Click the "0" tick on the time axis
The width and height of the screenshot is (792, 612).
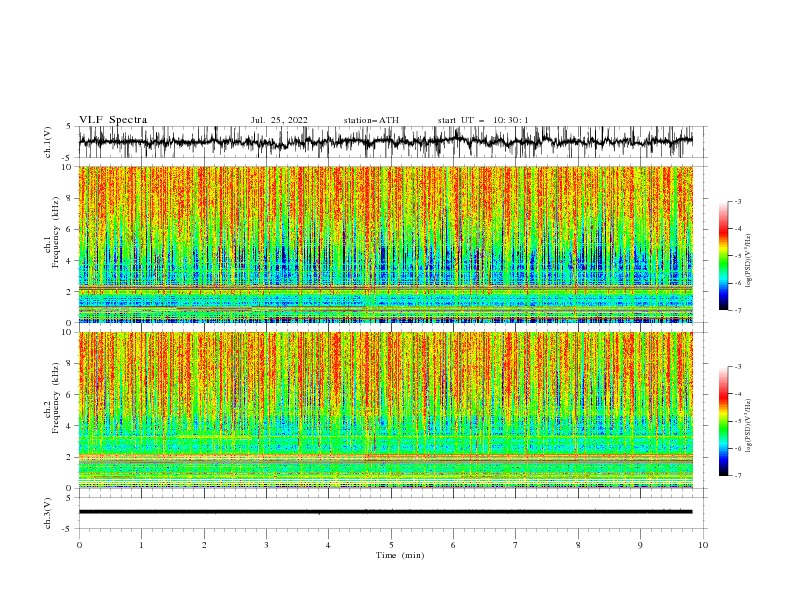point(79,545)
